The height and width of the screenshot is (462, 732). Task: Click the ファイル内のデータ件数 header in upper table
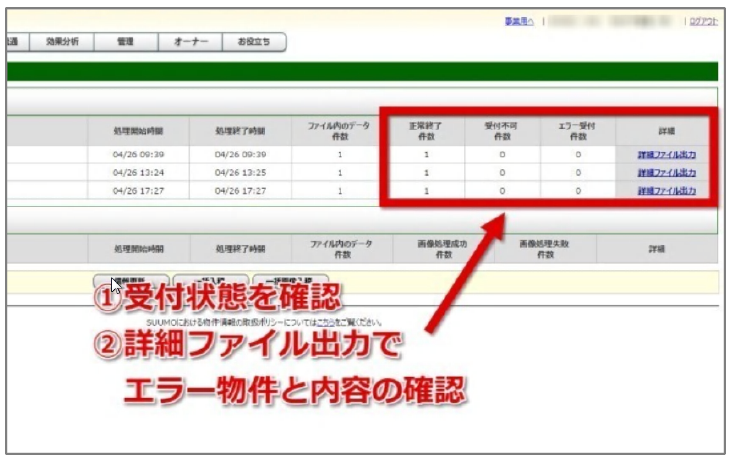point(339,131)
